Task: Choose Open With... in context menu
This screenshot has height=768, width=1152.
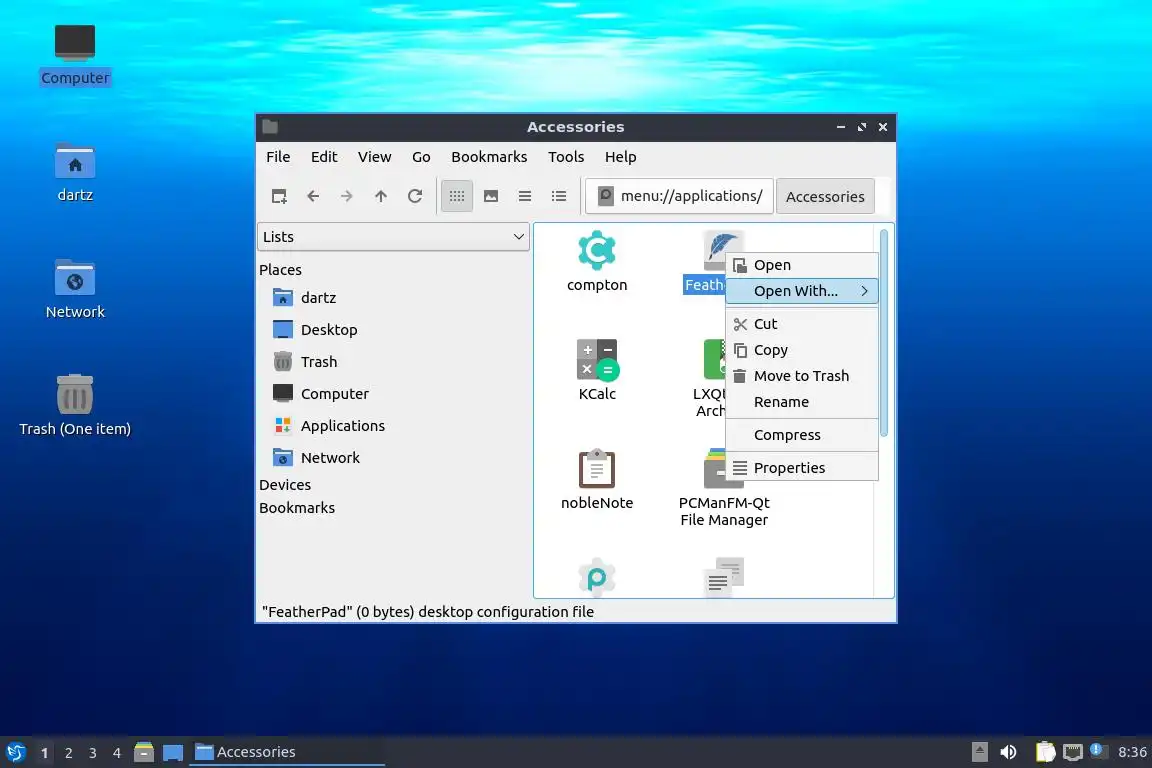Action: tap(802, 291)
